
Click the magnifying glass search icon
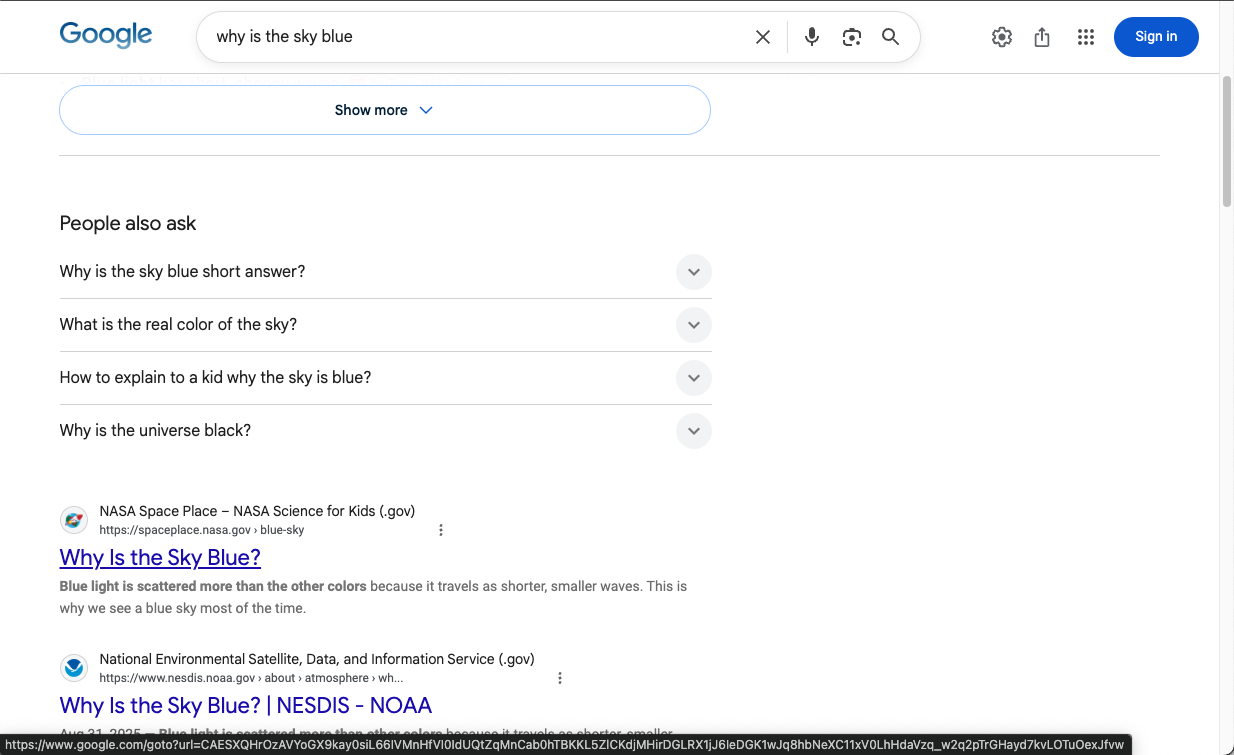[891, 37]
